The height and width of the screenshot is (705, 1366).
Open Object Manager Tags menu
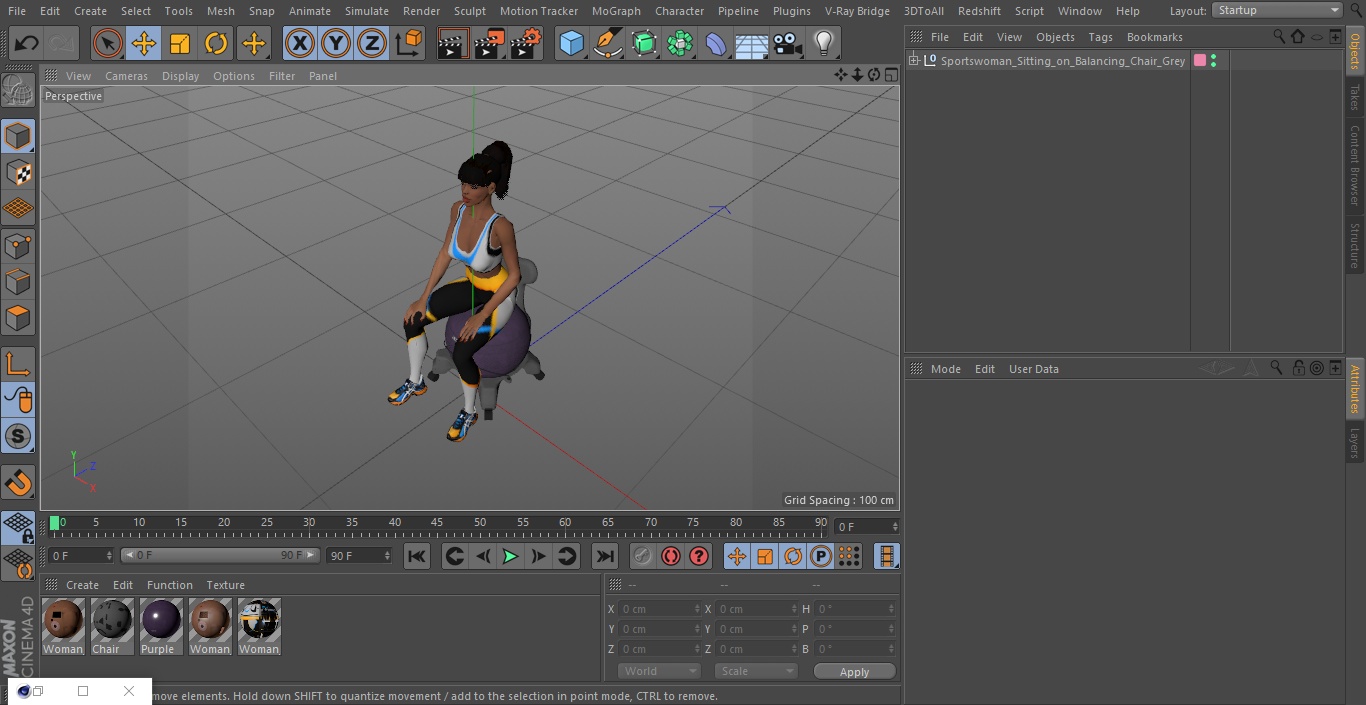coord(1101,37)
